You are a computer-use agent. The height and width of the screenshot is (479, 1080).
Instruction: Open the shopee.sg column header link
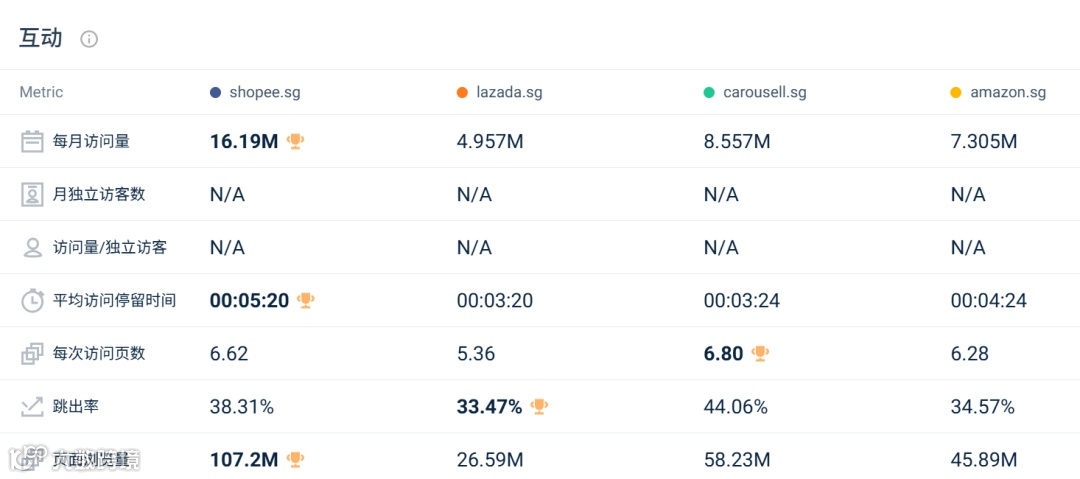[x=264, y=92]
